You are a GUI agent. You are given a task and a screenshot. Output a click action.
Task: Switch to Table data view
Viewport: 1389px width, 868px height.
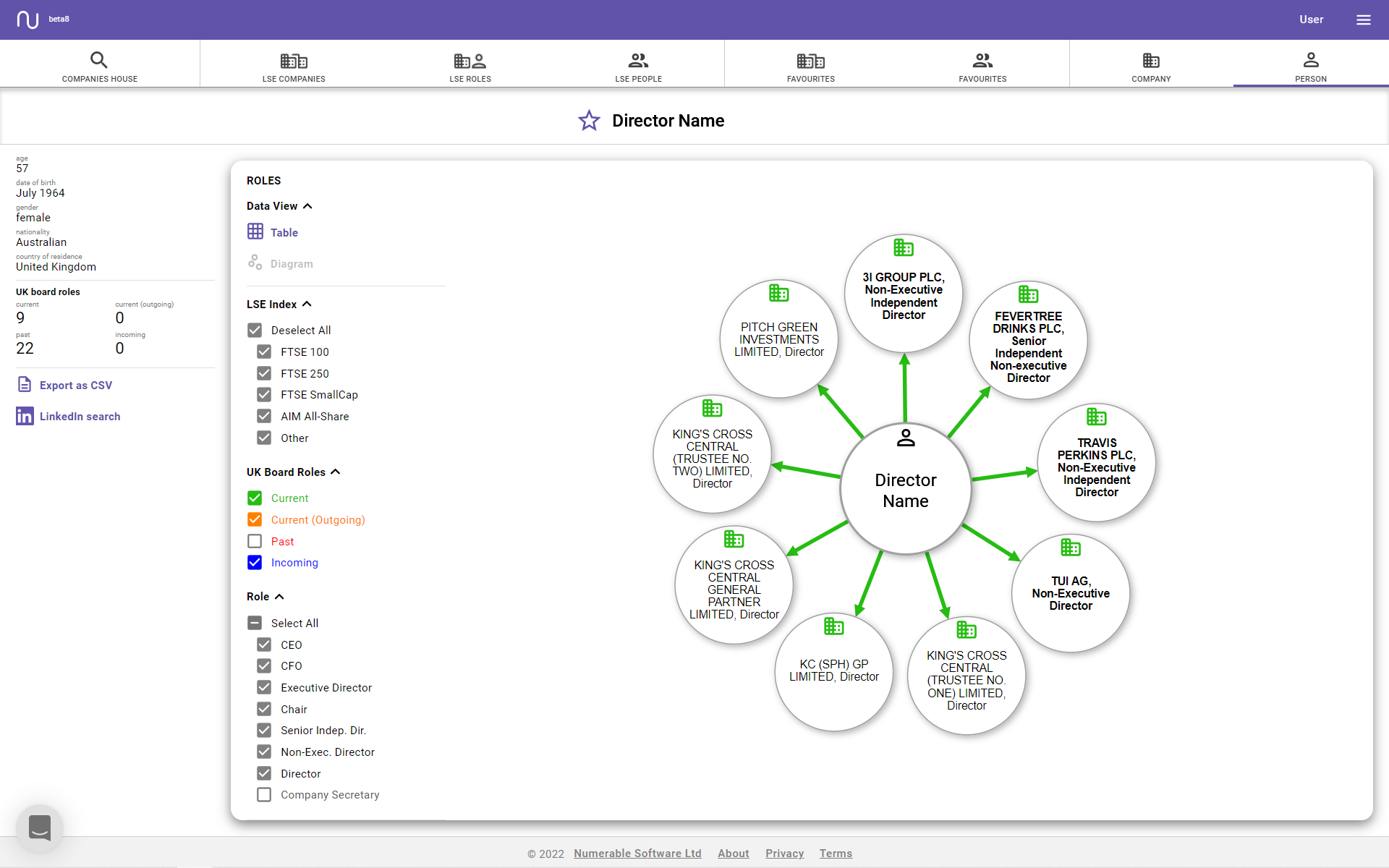(273, 232)
